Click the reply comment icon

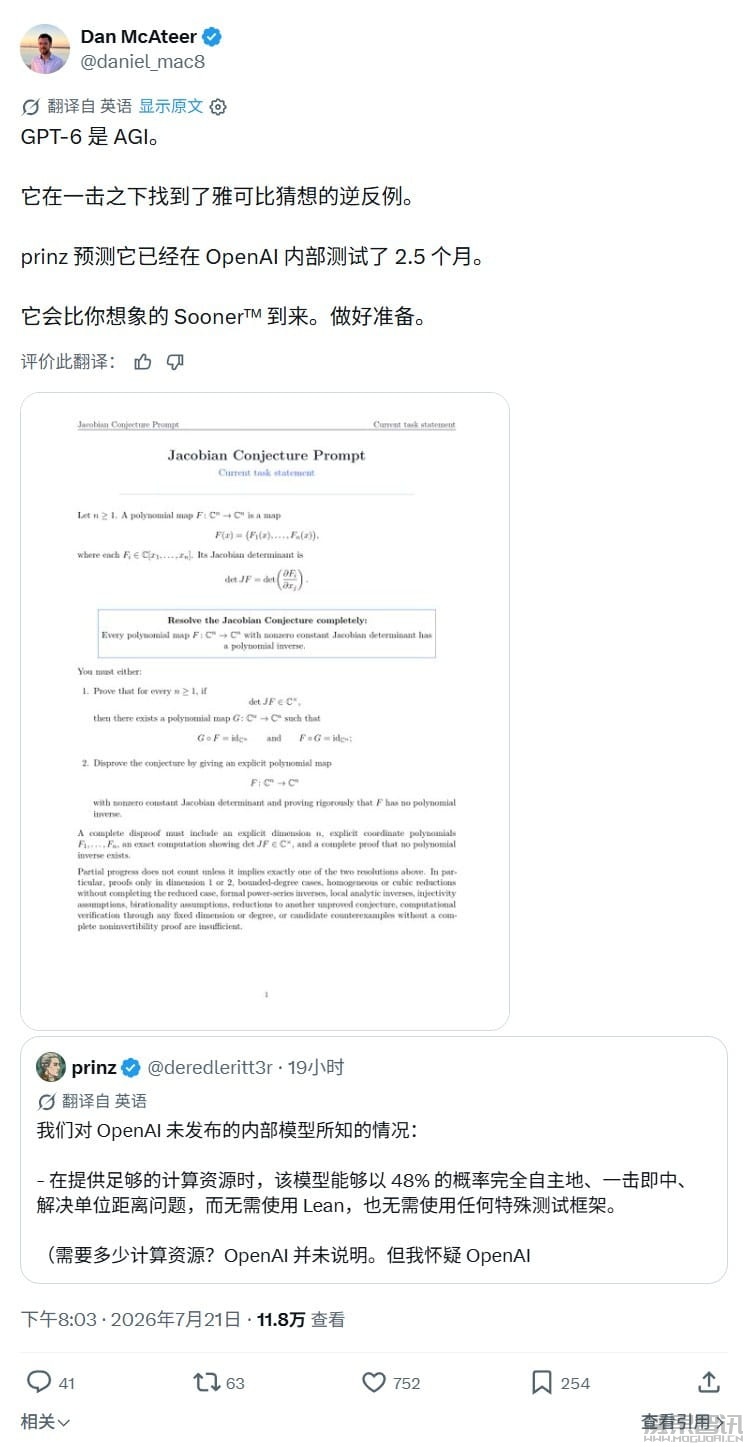39,1382
